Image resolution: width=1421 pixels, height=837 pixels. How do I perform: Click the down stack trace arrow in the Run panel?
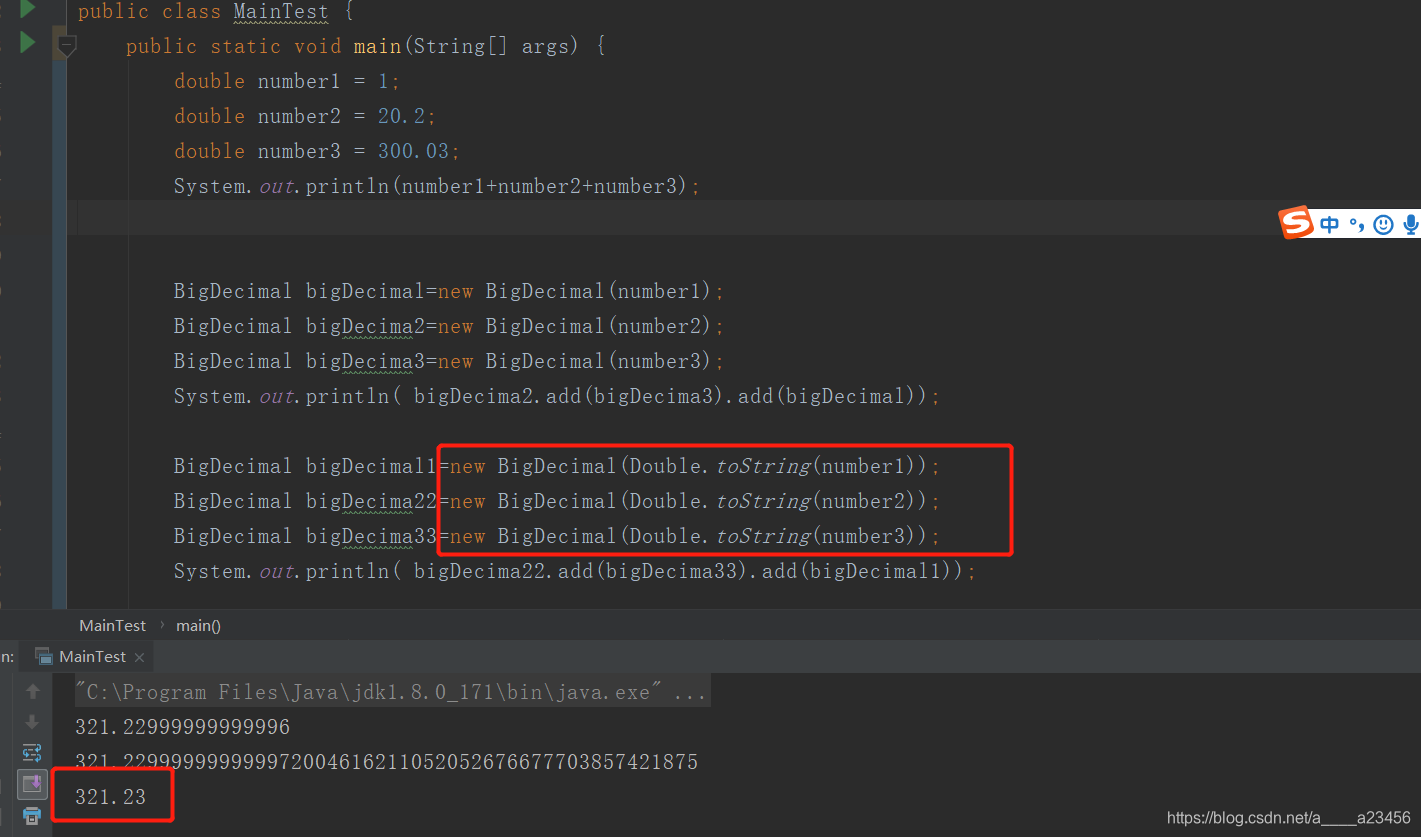(x=32, y=721)
